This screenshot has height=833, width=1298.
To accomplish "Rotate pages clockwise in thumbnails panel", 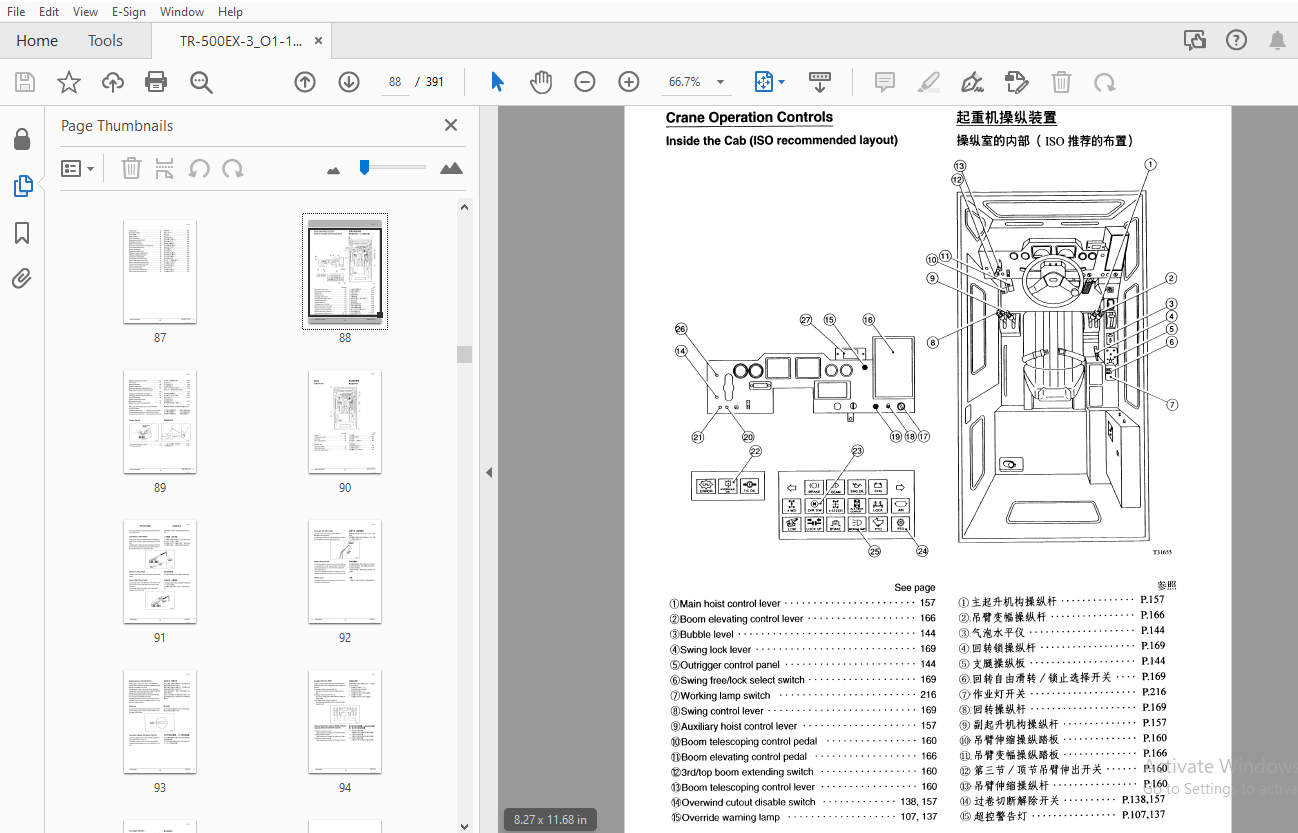I will (x=233, y=168).
